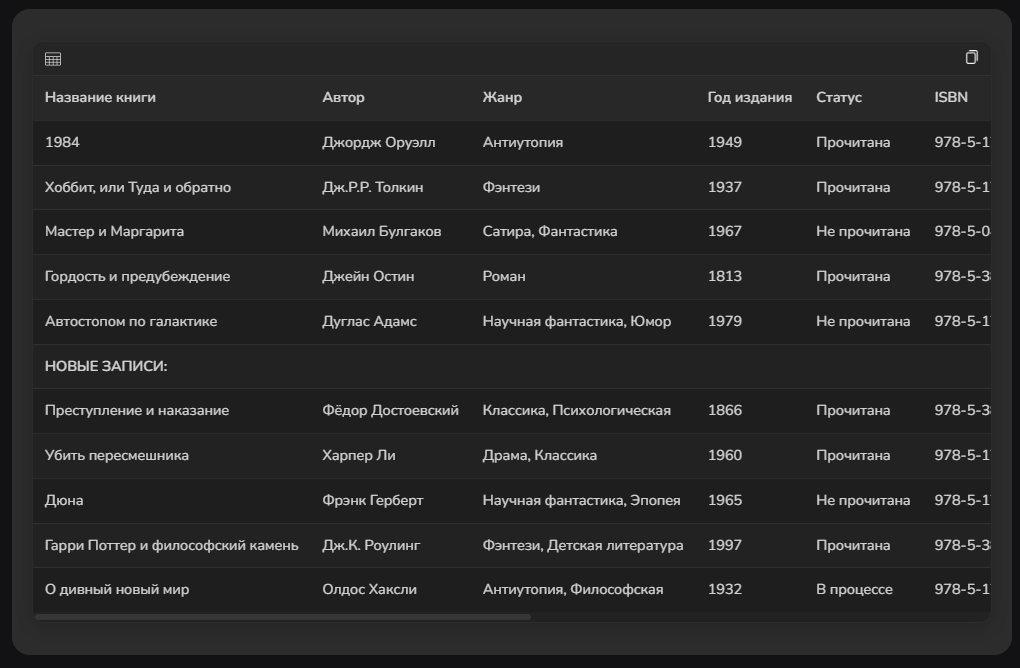Click the author 'Михаил Булгаков'

tap(382, 232)
